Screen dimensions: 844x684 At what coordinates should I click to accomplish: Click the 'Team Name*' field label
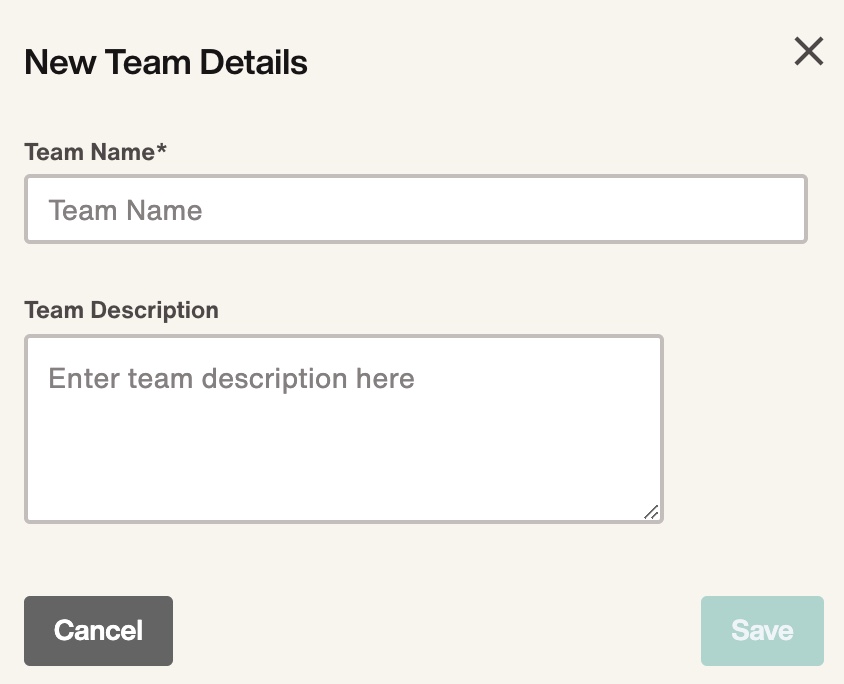pyautogui.click(x=95, y=152)
